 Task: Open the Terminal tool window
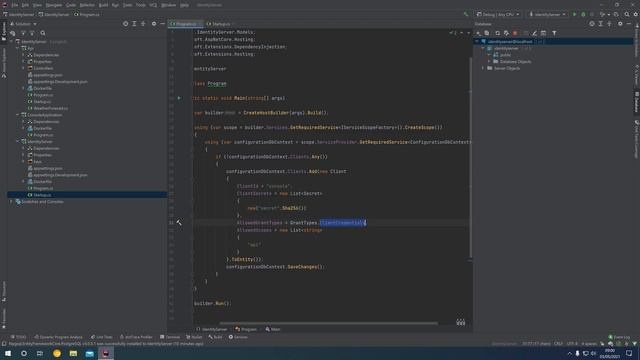click(x=170, y=337)
